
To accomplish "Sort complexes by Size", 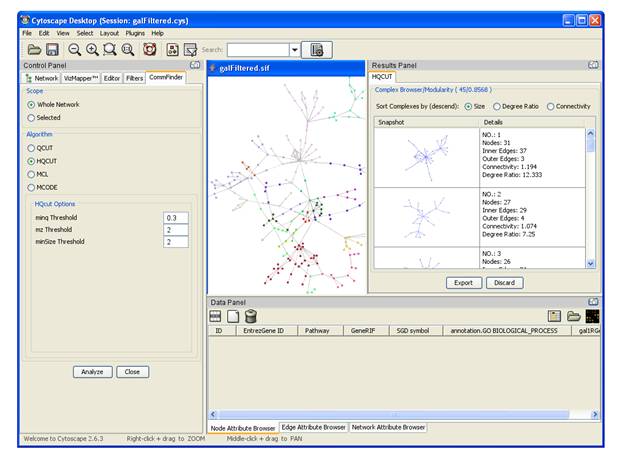I will pos(475,107).
